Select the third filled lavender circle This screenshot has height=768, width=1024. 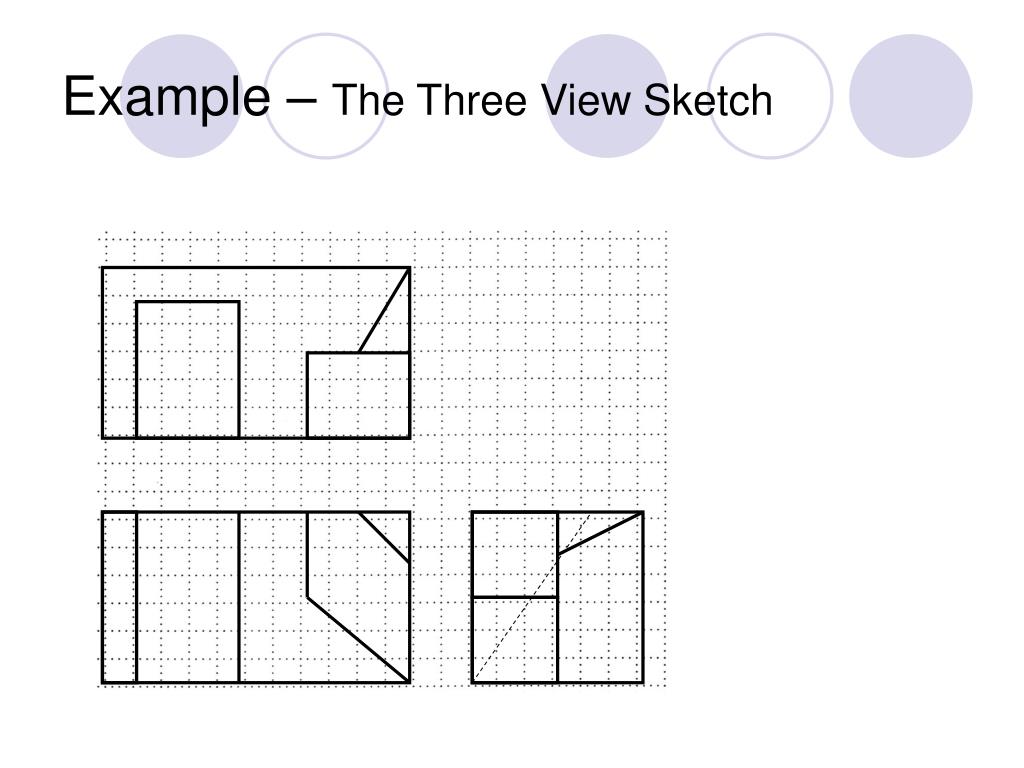(607, 95)
